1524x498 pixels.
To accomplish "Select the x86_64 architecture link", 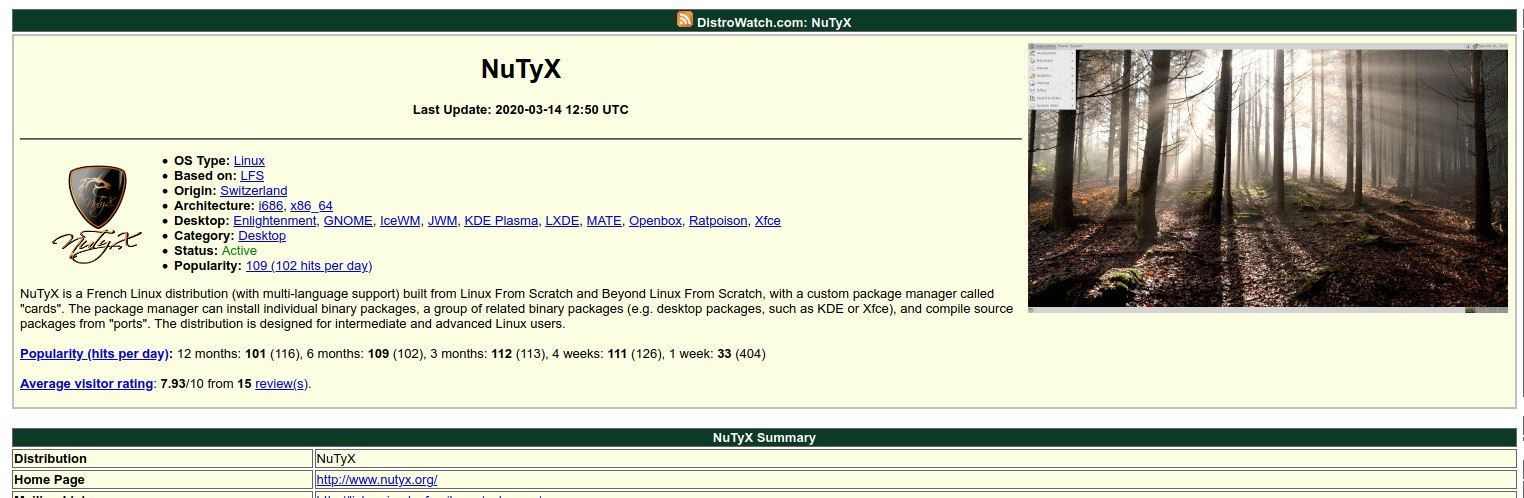I will (x=311, y=206).
